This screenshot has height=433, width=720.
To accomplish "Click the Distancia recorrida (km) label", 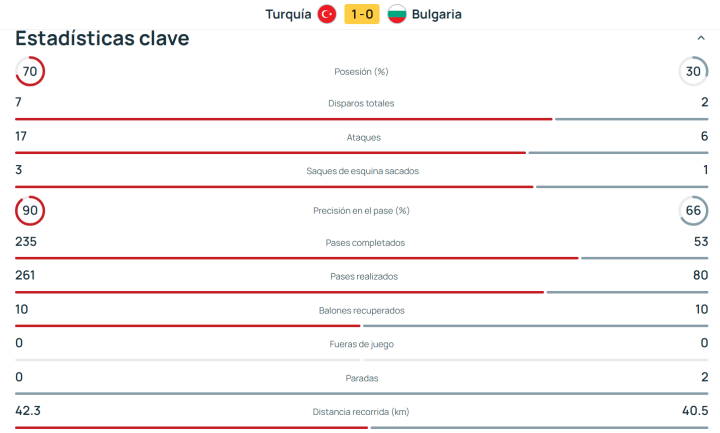I will [x=361, y=412].
